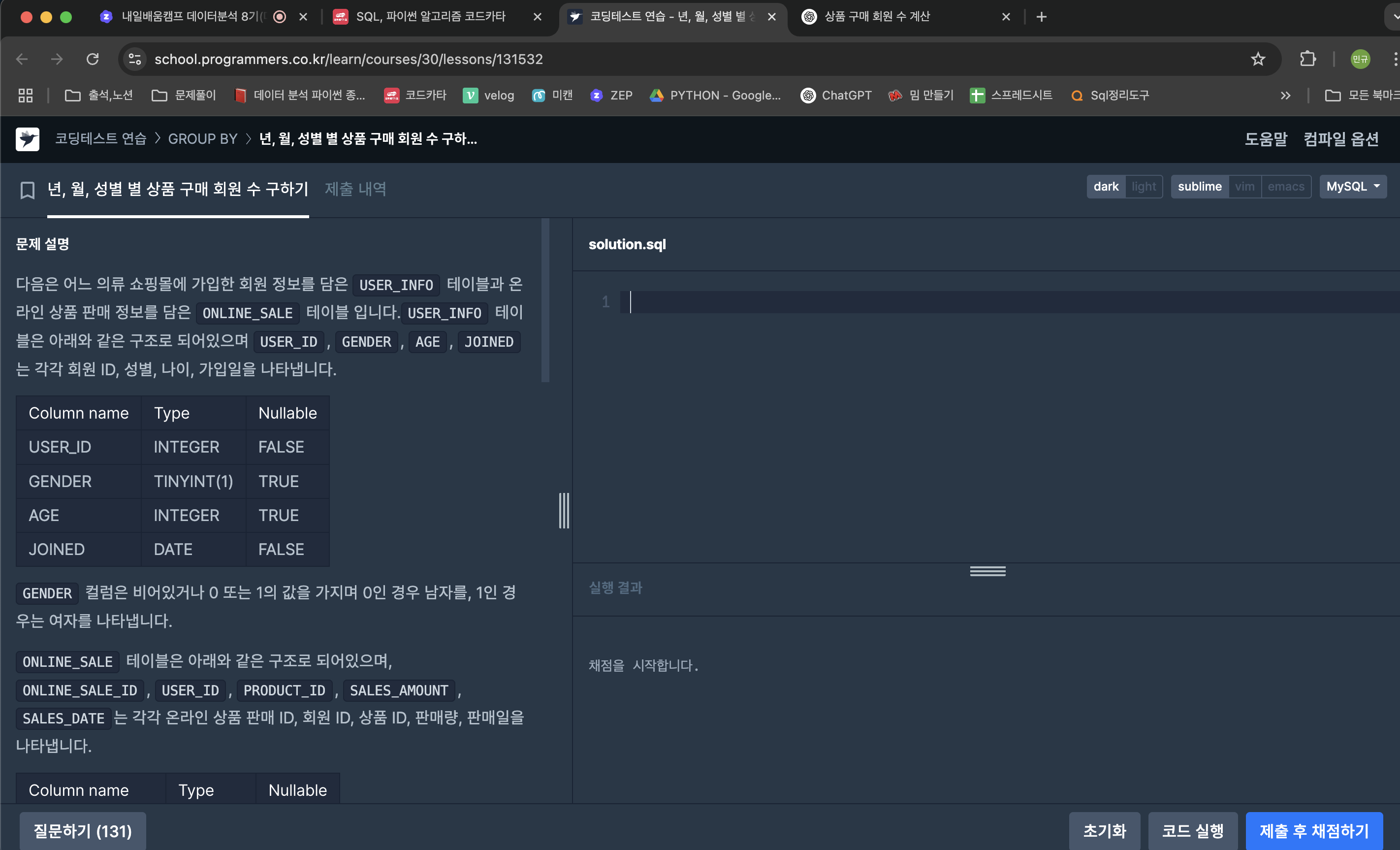Click site info icon in address bar
The height and width of the screenshot is (850, 1400).
[x=135, y=59]
